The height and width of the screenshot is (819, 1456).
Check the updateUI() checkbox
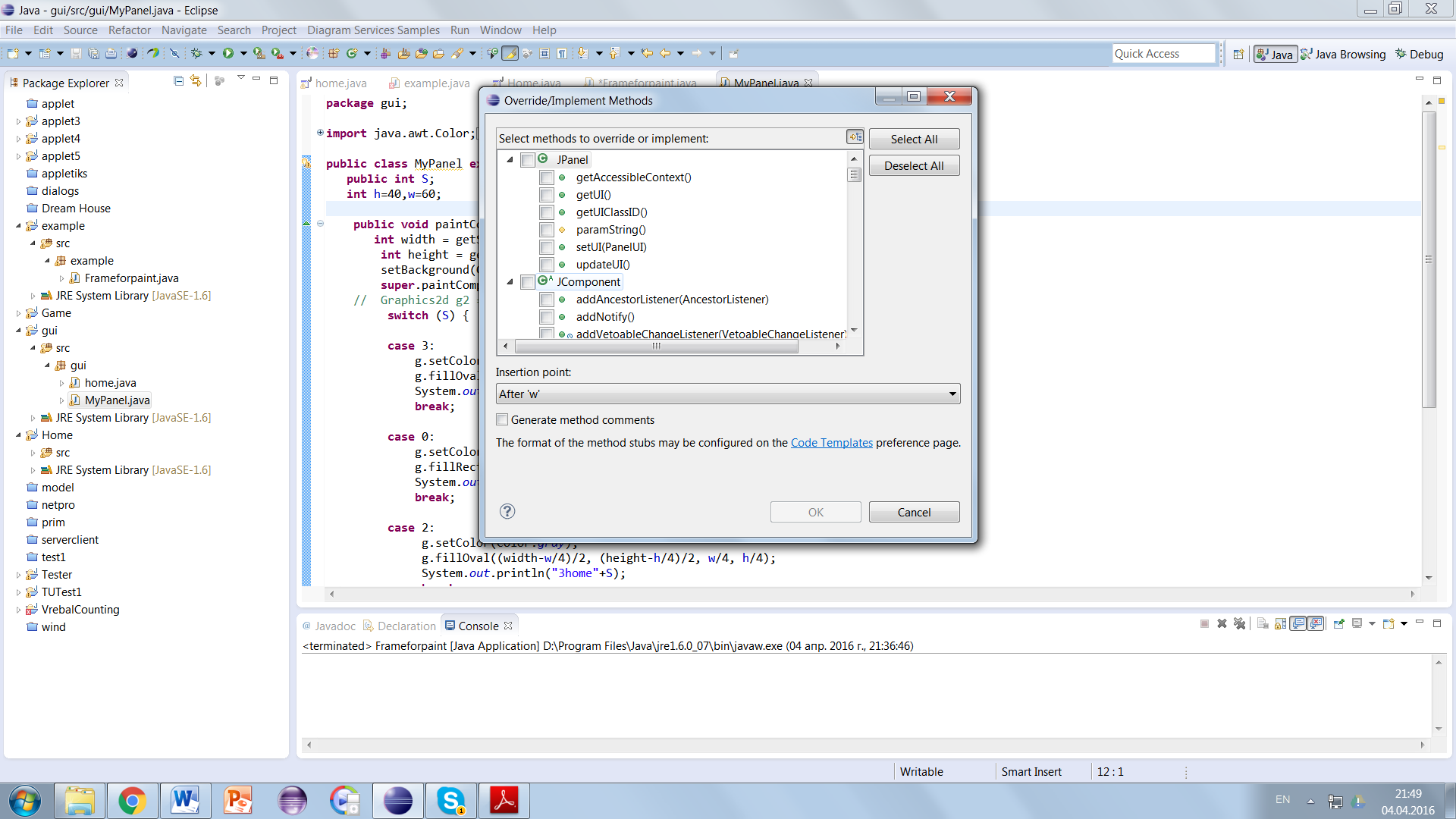coord(546,265)
